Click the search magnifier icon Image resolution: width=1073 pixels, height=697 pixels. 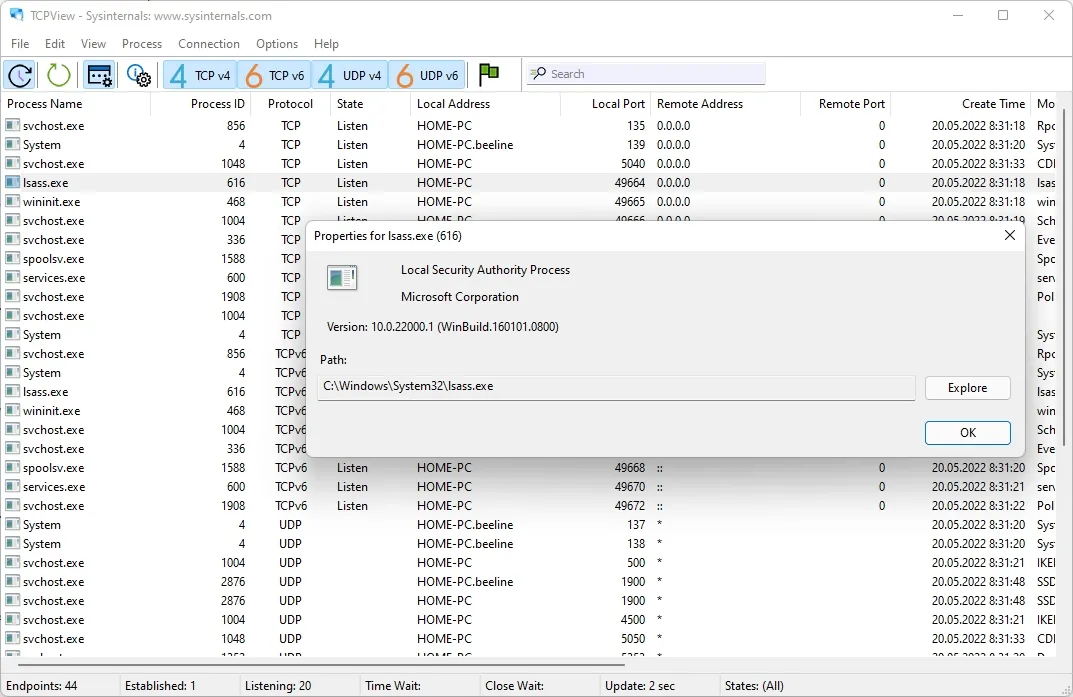click(539, 73)
